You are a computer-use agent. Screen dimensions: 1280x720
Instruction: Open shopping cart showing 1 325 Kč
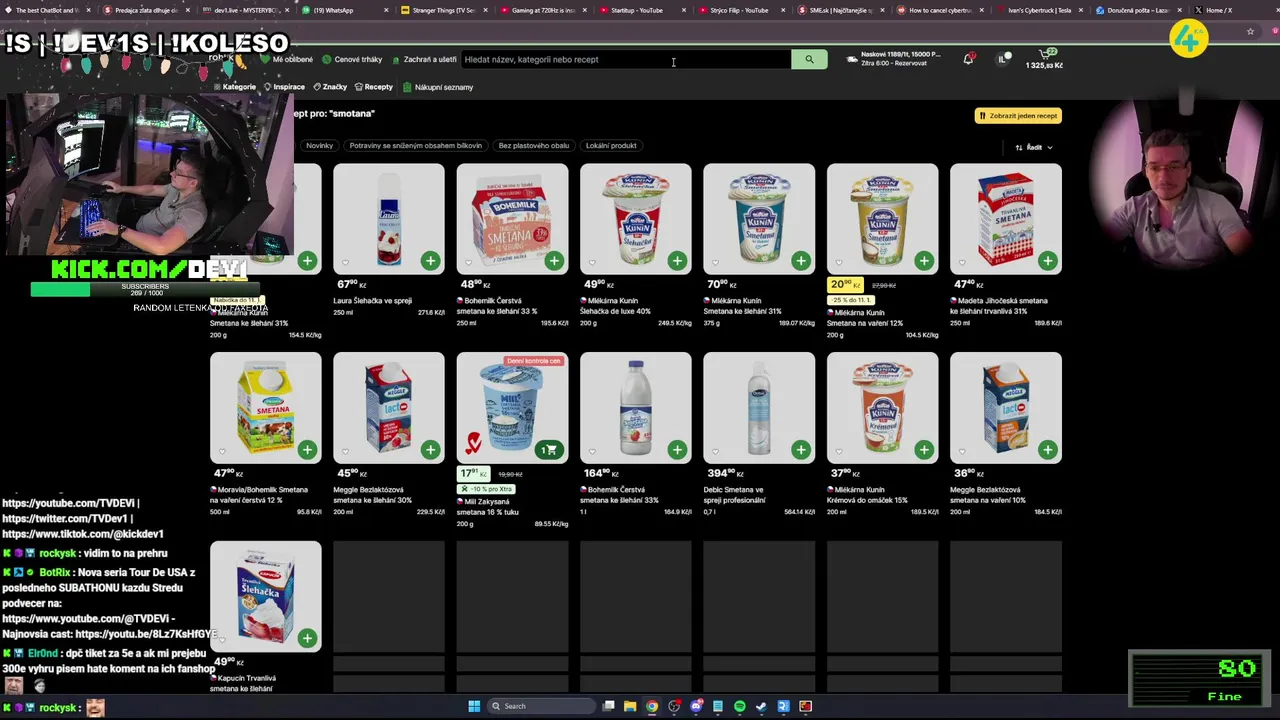[1044, 59]
